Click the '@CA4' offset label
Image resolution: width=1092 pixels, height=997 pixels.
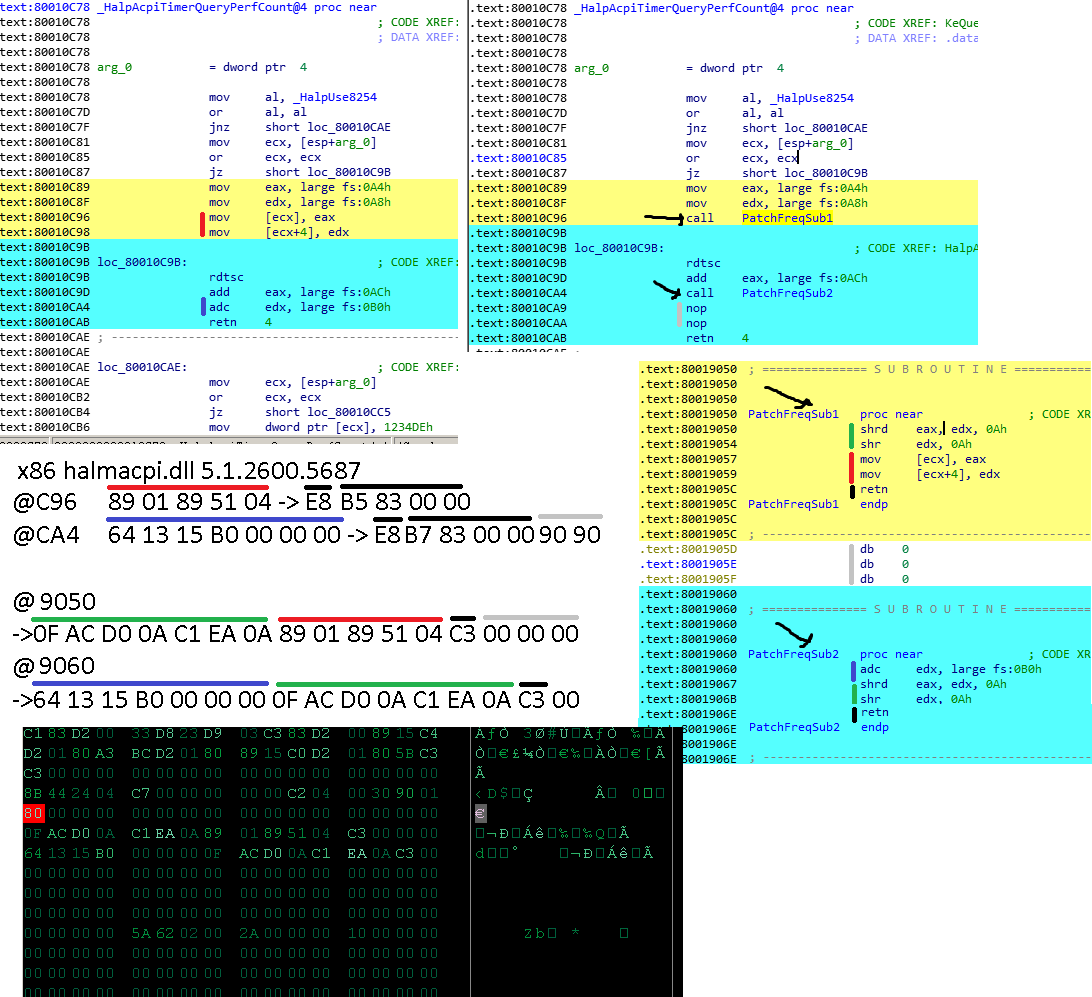click(47, 535)
